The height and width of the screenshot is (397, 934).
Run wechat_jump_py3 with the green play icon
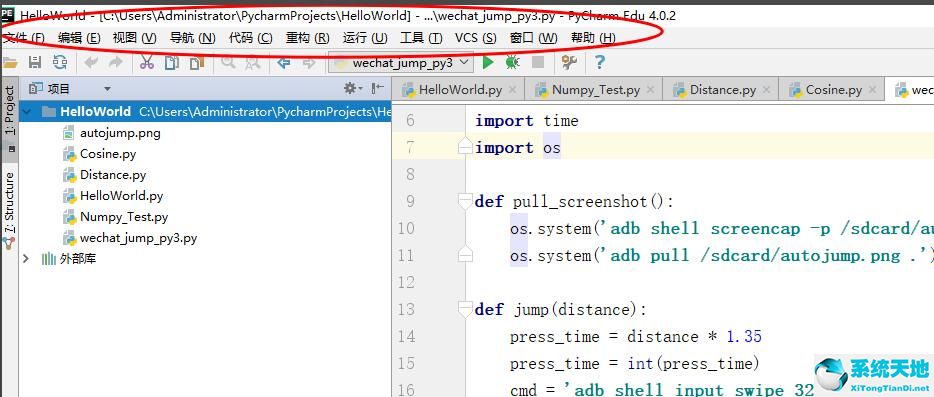tap(488, 62)
